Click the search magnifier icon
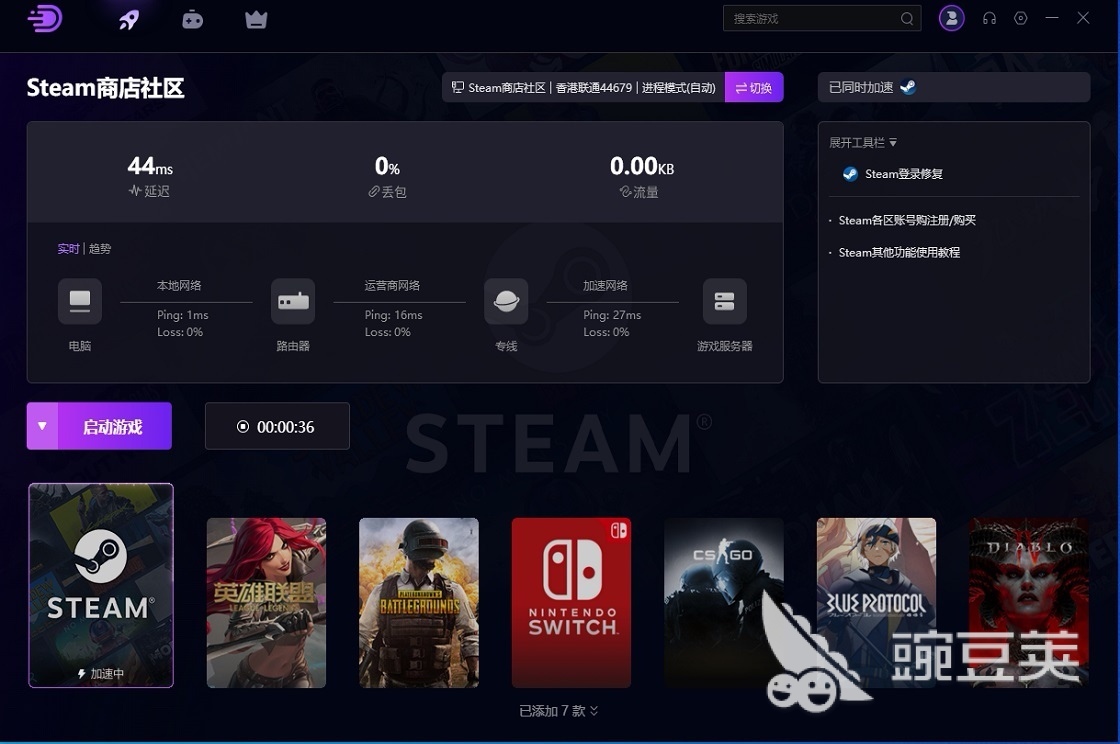Image resolution: width=1120 pixels, height=744 pixels. coord(906,19)
